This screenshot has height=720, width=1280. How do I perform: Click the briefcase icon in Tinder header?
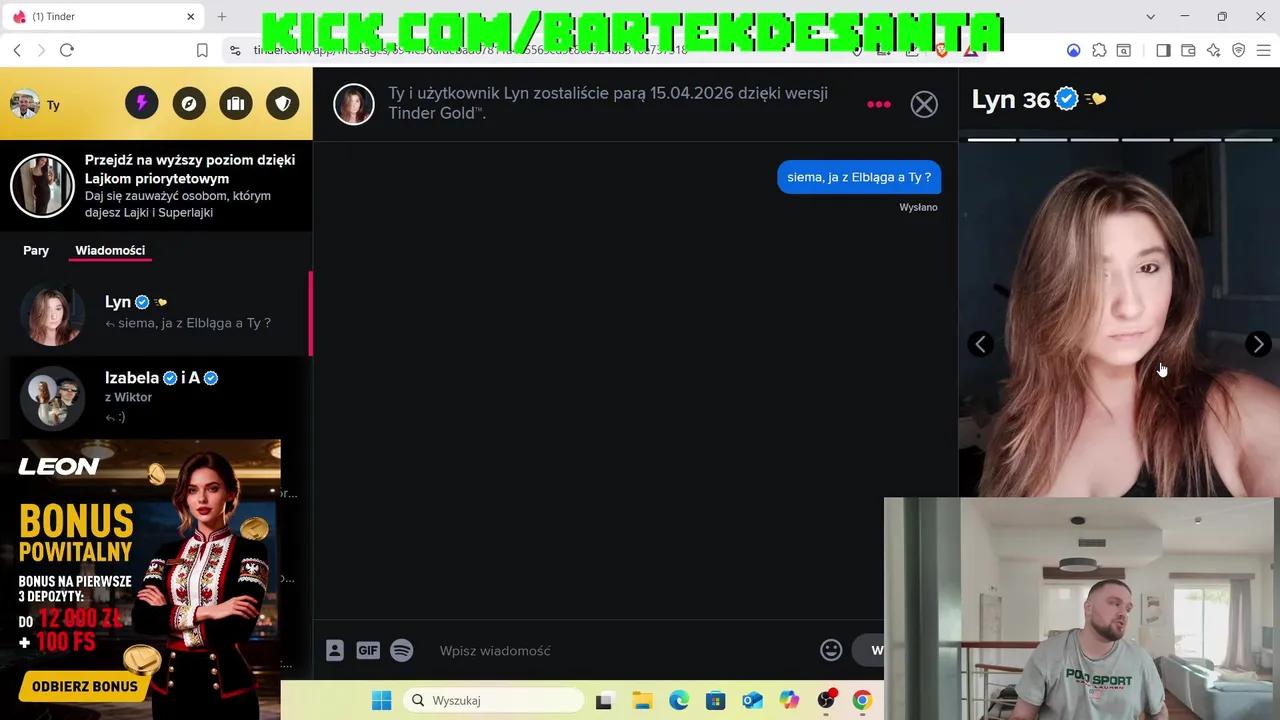point(236,103)
